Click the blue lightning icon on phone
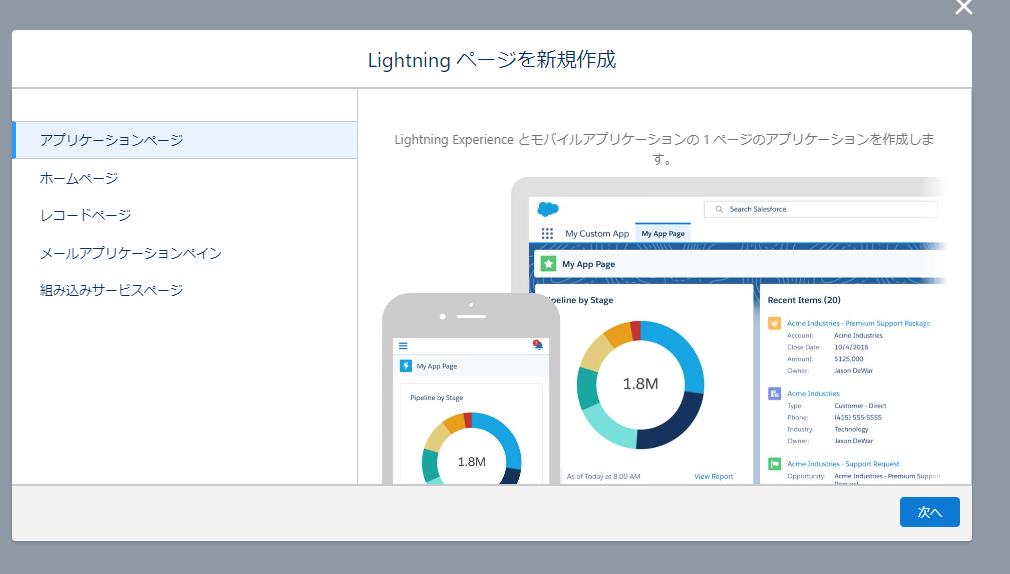This screenshot has height=574, width=1010. [406, 366]
